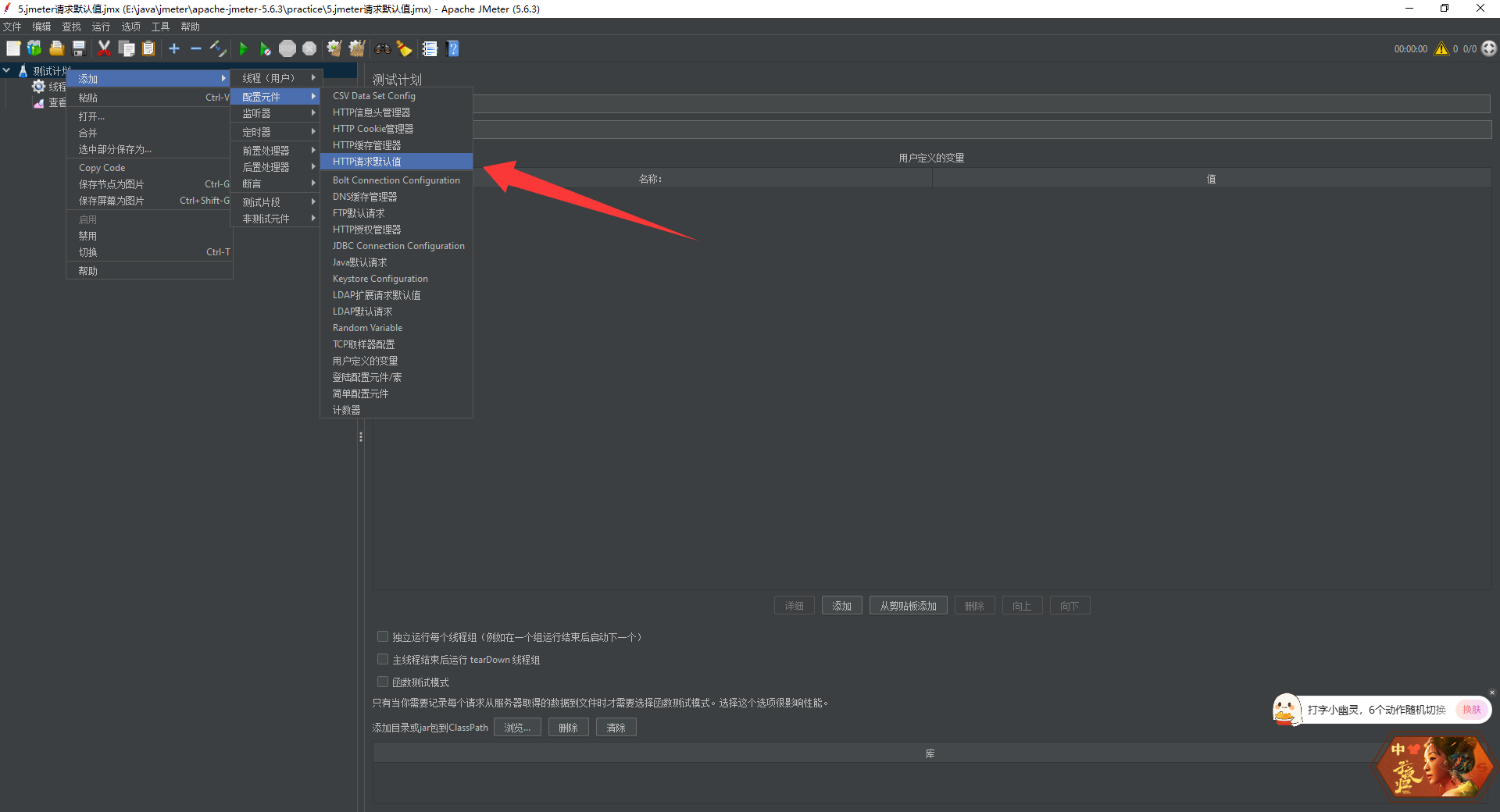Open the Function Helper list icon
The image size is (1500, 812).
[430, 48]
